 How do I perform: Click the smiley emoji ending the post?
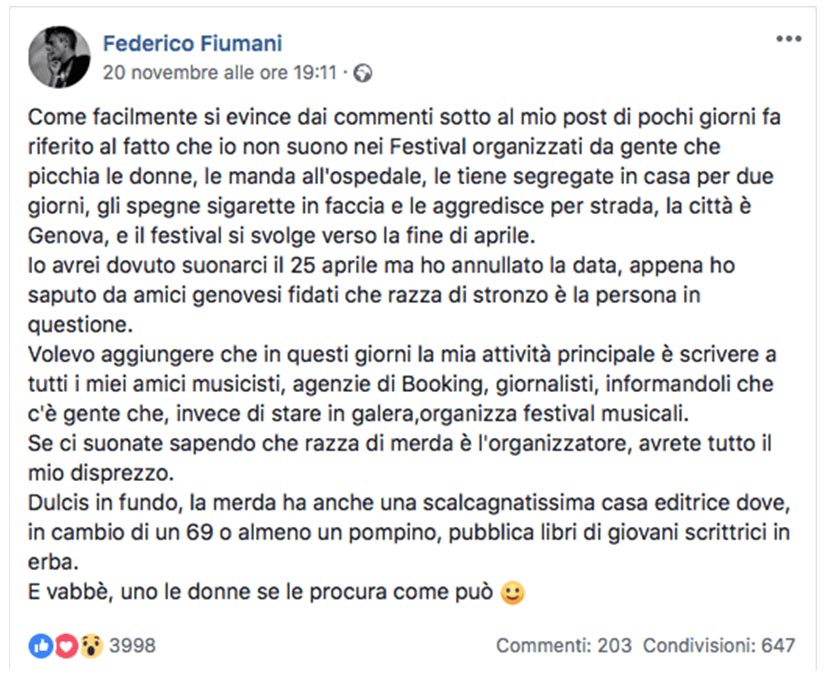tap(512, 593)
